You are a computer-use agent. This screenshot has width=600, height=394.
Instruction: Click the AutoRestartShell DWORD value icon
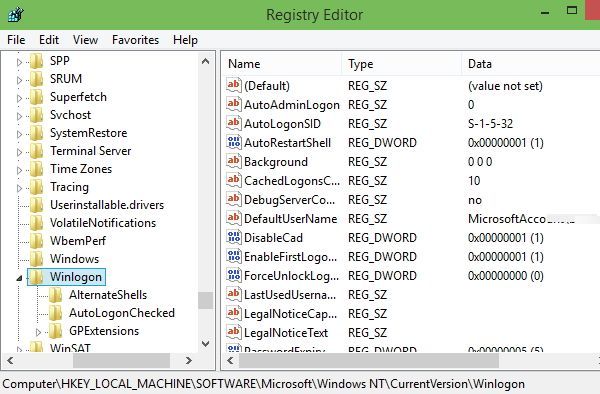tap(233, 142)
